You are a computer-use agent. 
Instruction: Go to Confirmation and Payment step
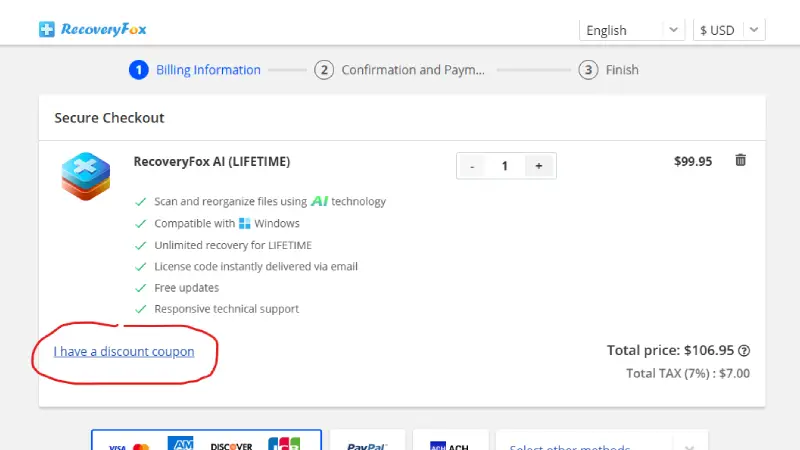(x=412, y=70)
